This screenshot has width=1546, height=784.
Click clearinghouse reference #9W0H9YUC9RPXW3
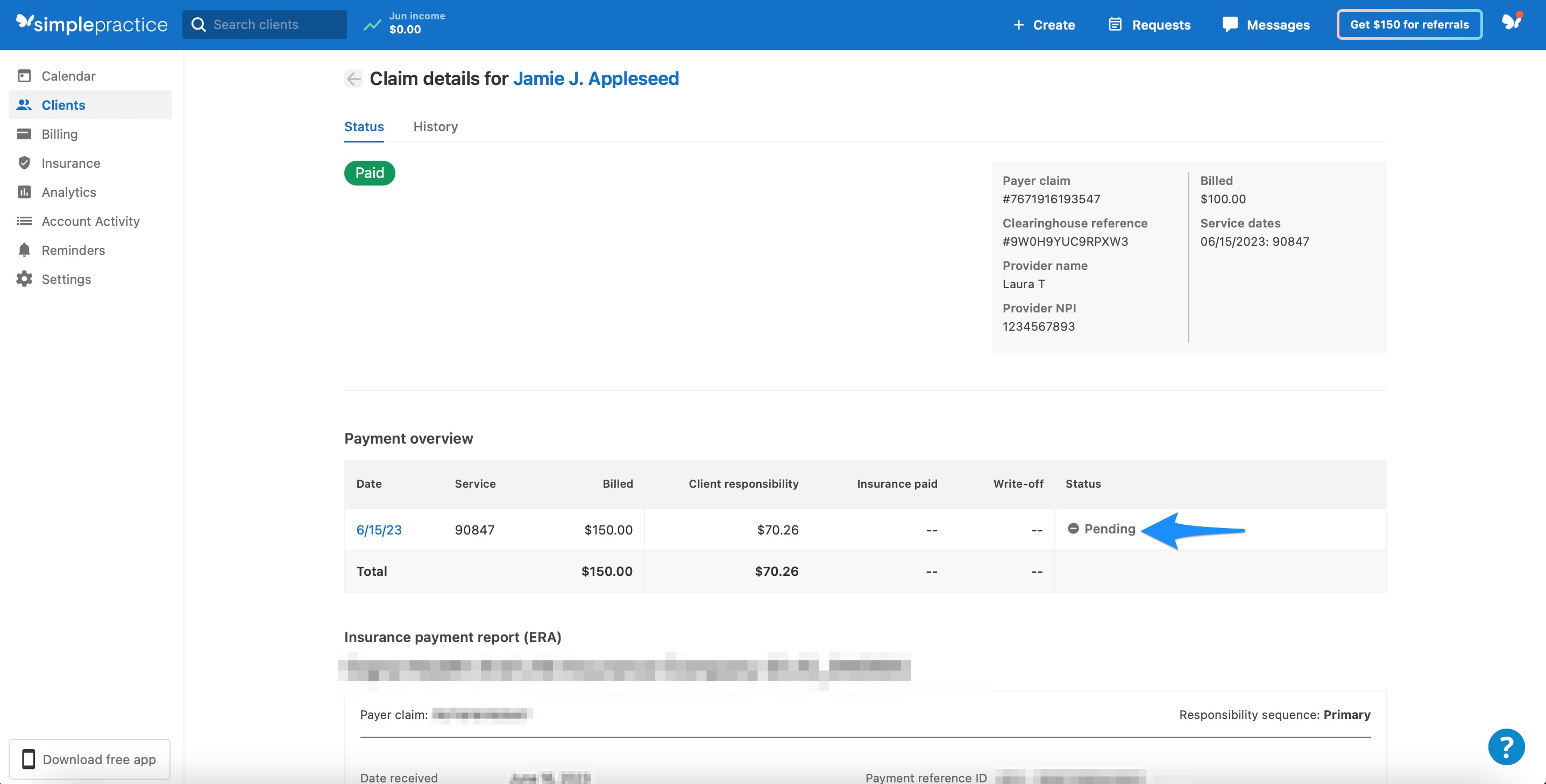(1065, 241)
